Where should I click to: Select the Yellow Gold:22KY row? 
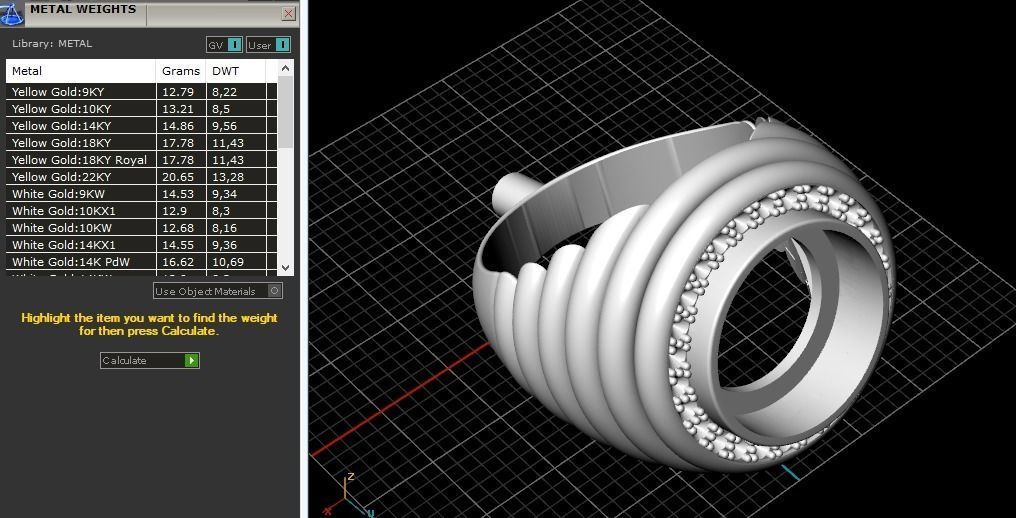click(x=142, y=176)
